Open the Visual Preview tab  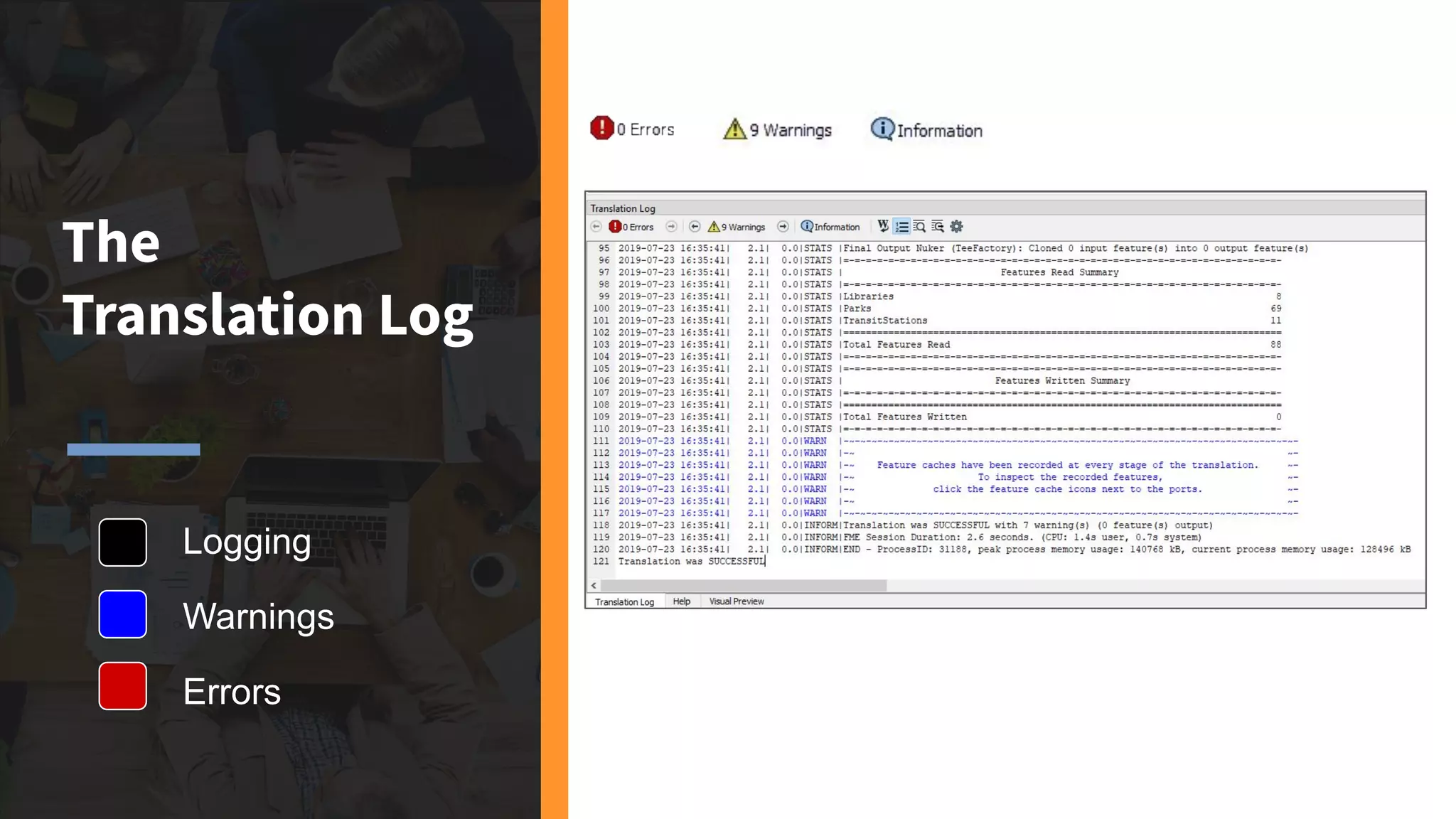737,601
